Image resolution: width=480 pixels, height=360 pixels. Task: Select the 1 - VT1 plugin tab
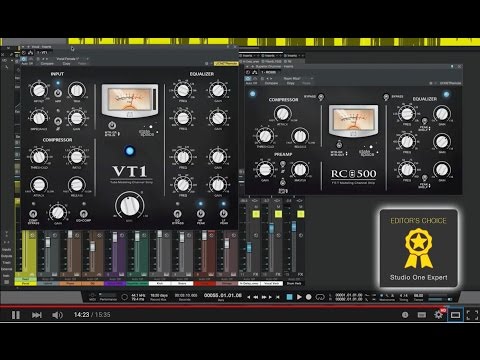tap(42, 53)
